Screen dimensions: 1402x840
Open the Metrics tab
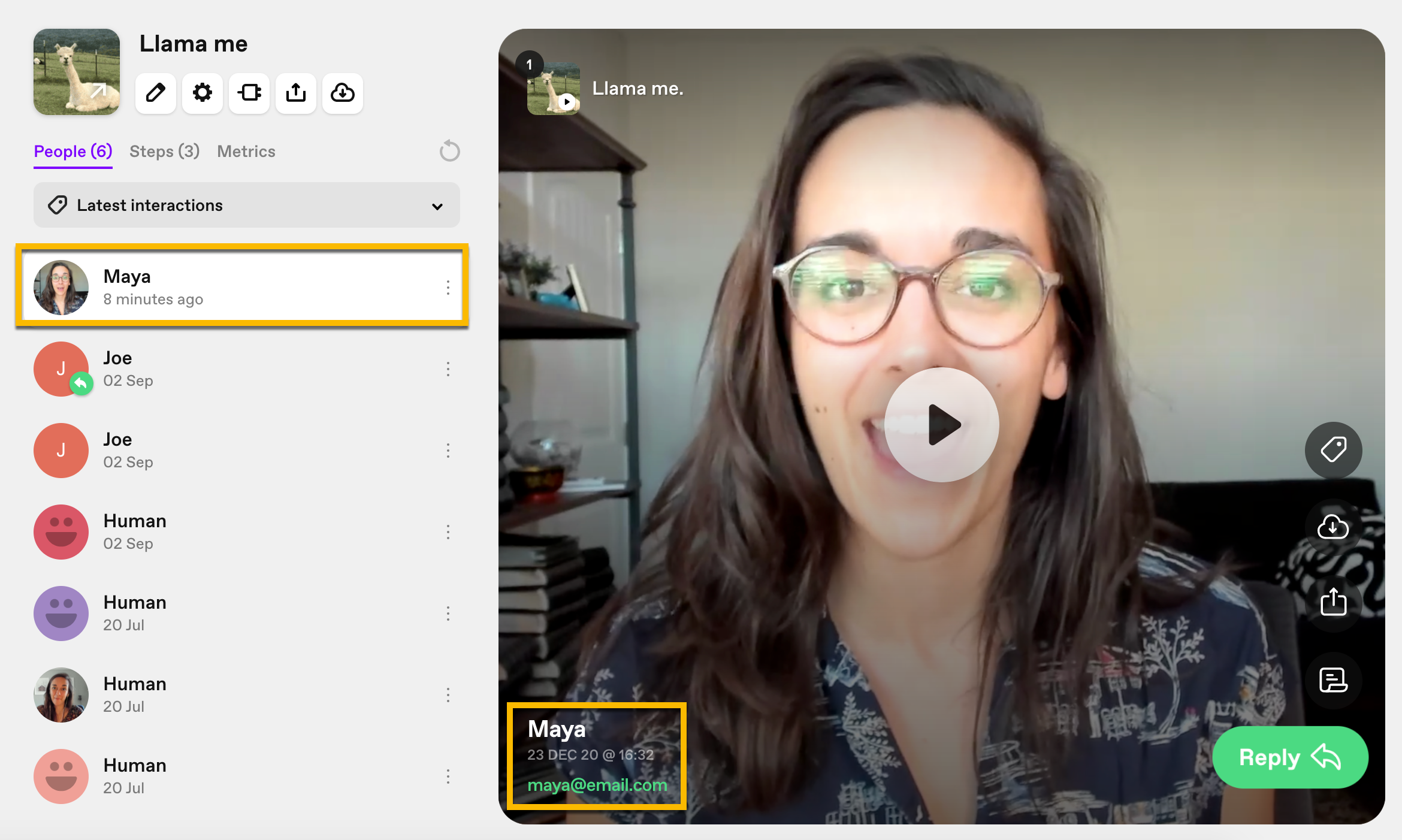coord(246,152)
